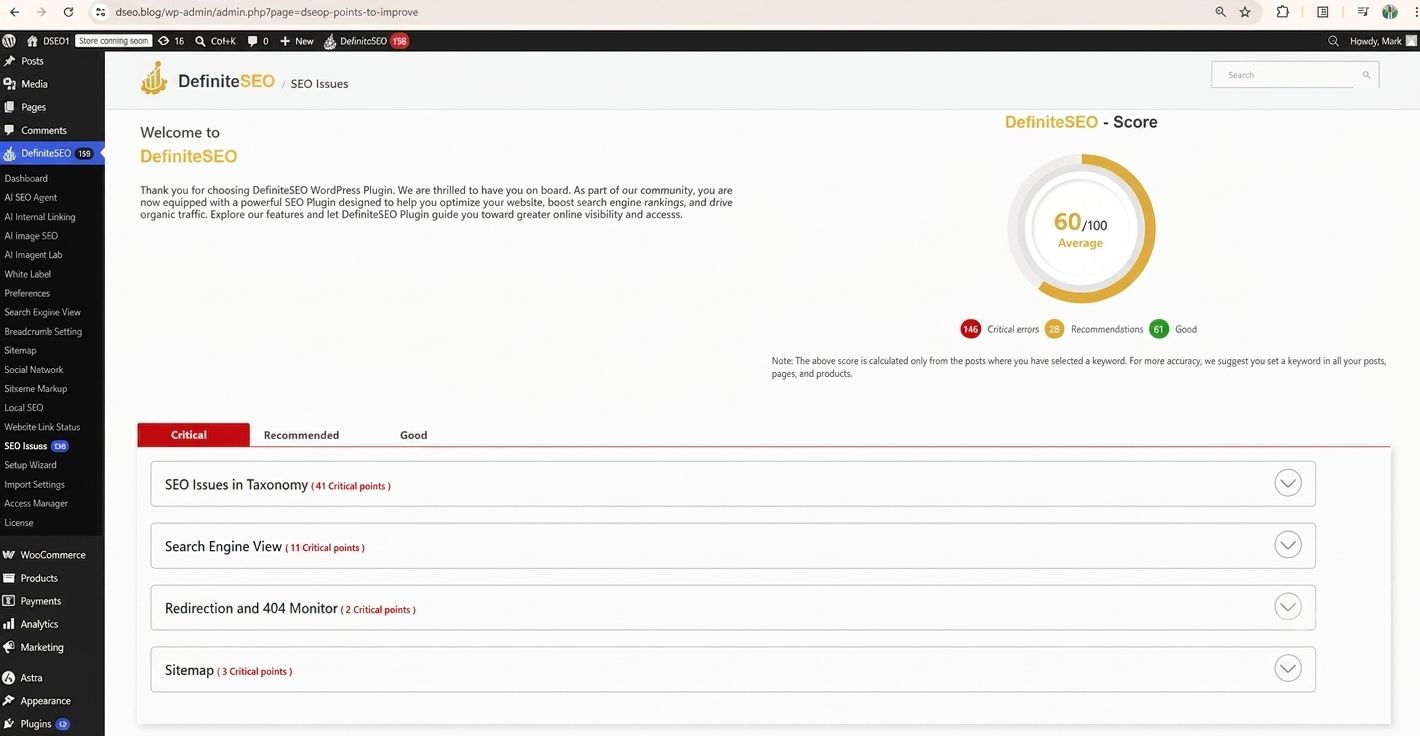Open the comments bubble in admin bar
Image resolution: width=1420 pixels, height=736 pixels.
click(x=258, y=41)
